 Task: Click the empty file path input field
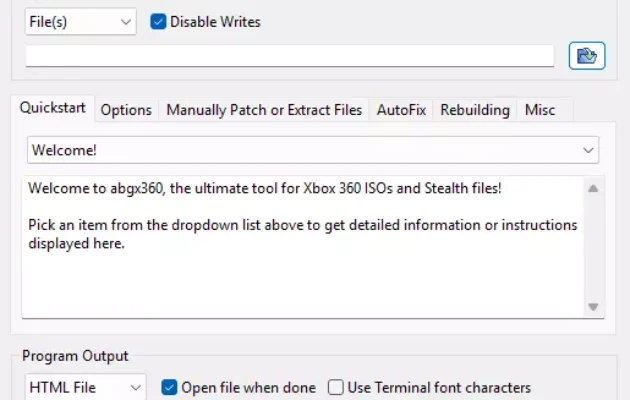tap(290, 56)
